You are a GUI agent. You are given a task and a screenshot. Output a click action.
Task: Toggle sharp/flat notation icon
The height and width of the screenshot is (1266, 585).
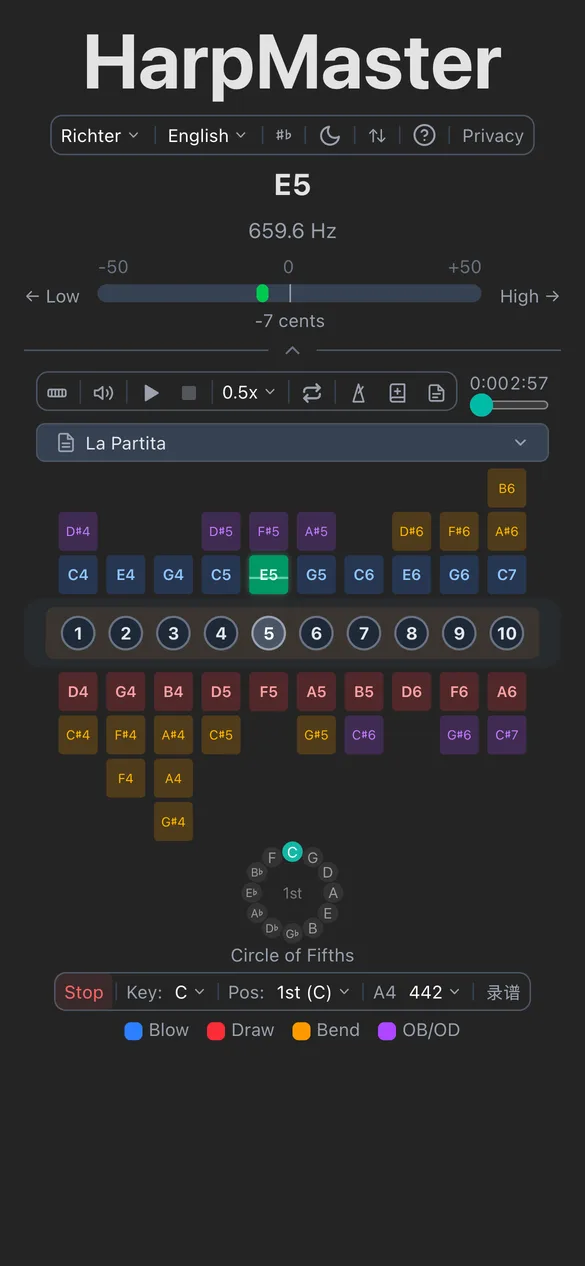pyautogui.click(x=284, y=136)
